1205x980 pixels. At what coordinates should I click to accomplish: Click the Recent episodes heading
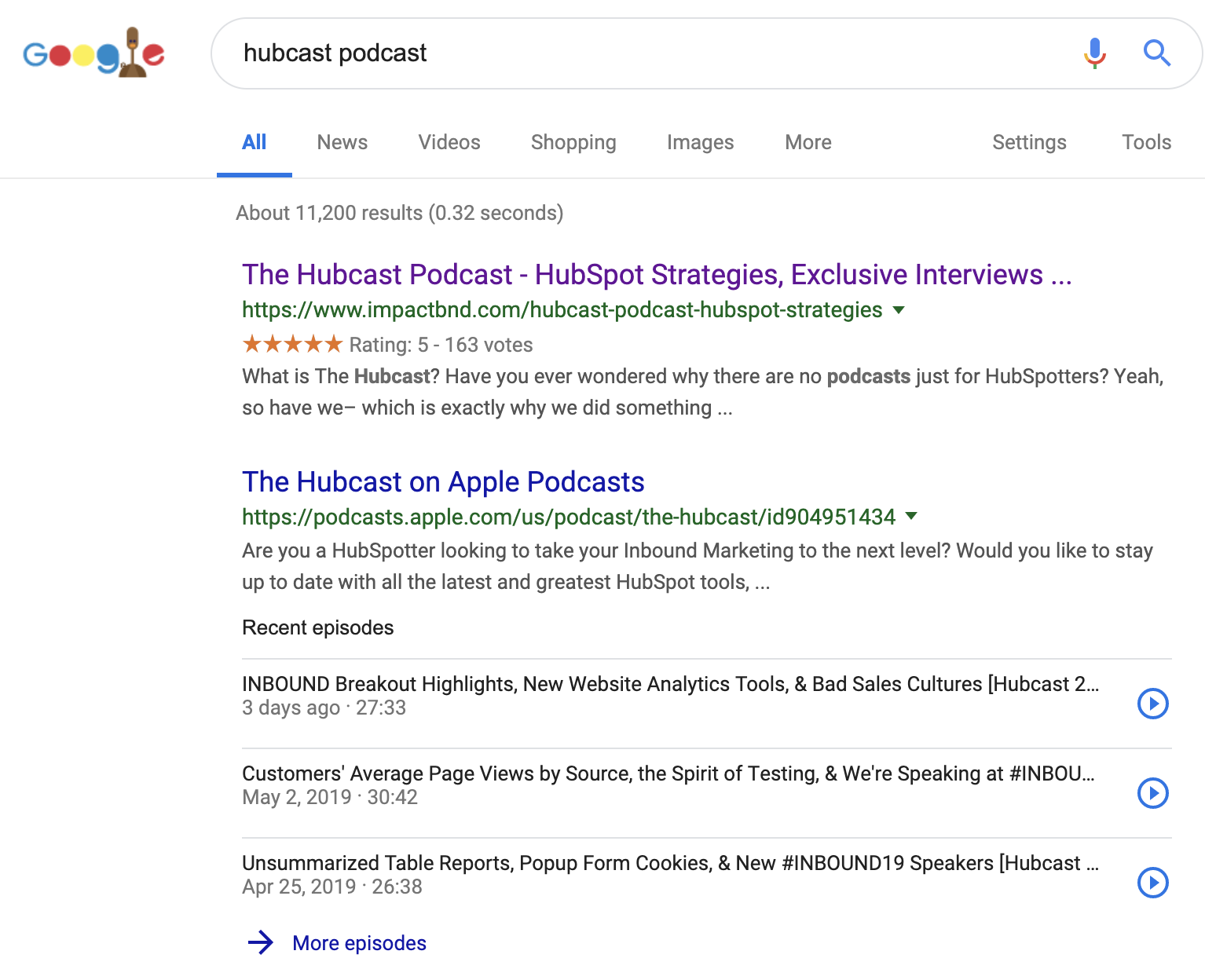click(317, 627)
